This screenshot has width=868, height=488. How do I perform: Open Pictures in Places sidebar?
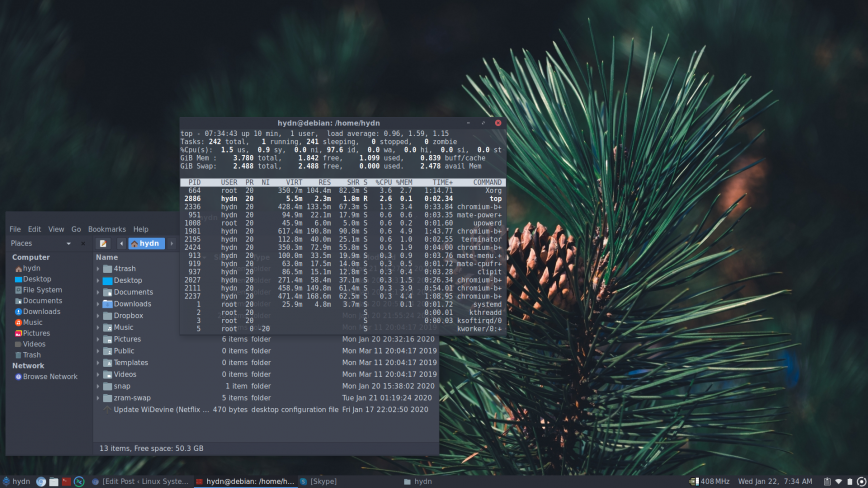[33, 333]
